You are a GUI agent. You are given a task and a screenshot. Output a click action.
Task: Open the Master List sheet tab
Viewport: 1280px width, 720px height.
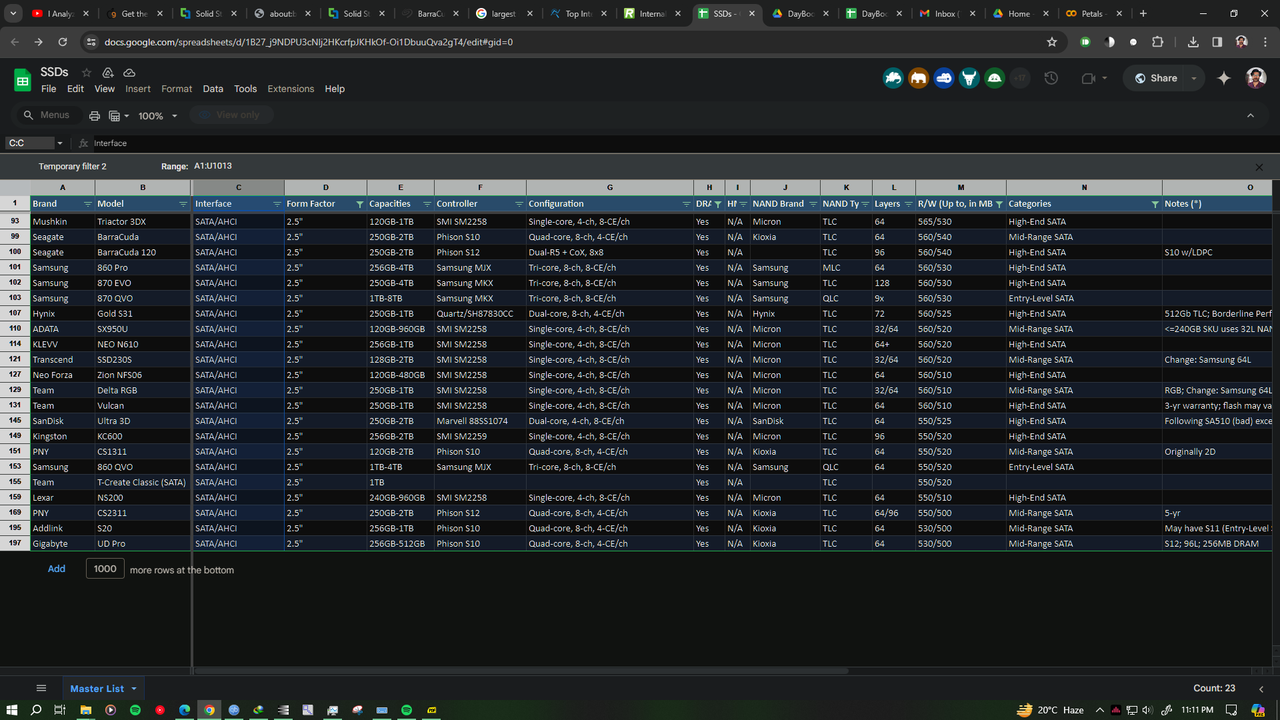coord(97,688)
